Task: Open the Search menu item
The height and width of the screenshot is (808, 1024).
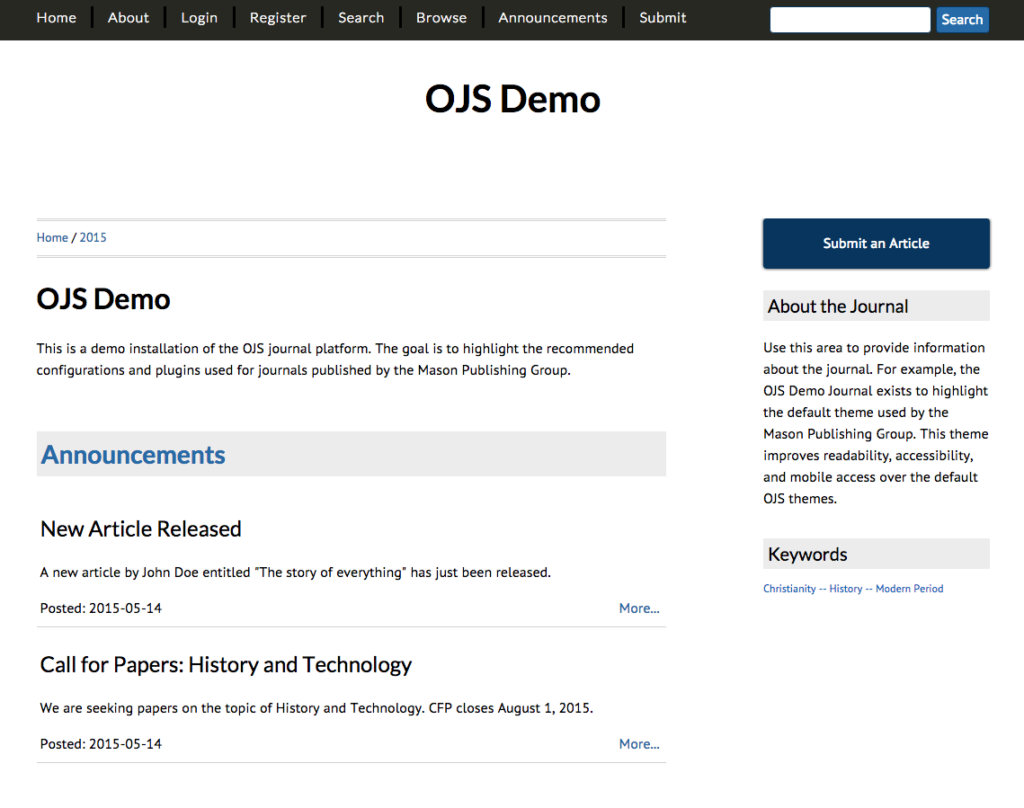Action: (360, 17)
